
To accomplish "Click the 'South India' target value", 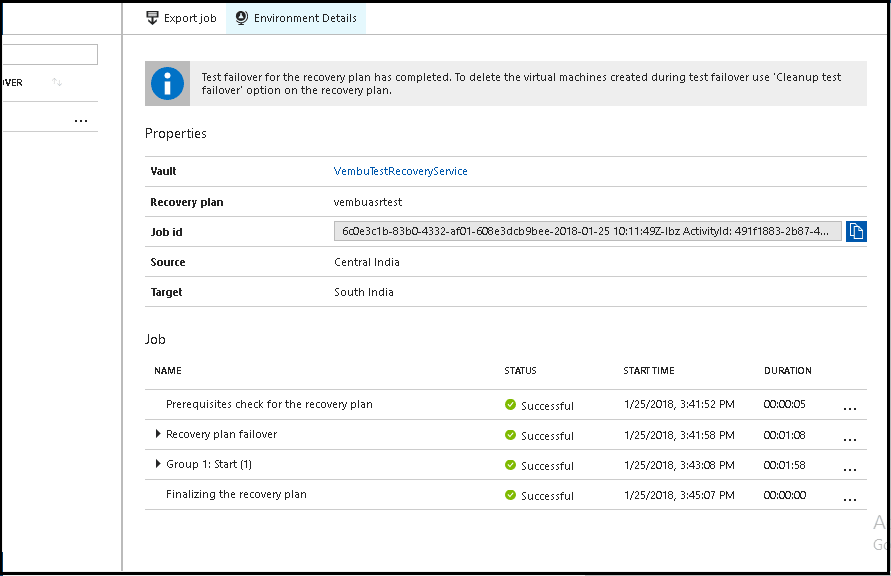I will 364,292.
